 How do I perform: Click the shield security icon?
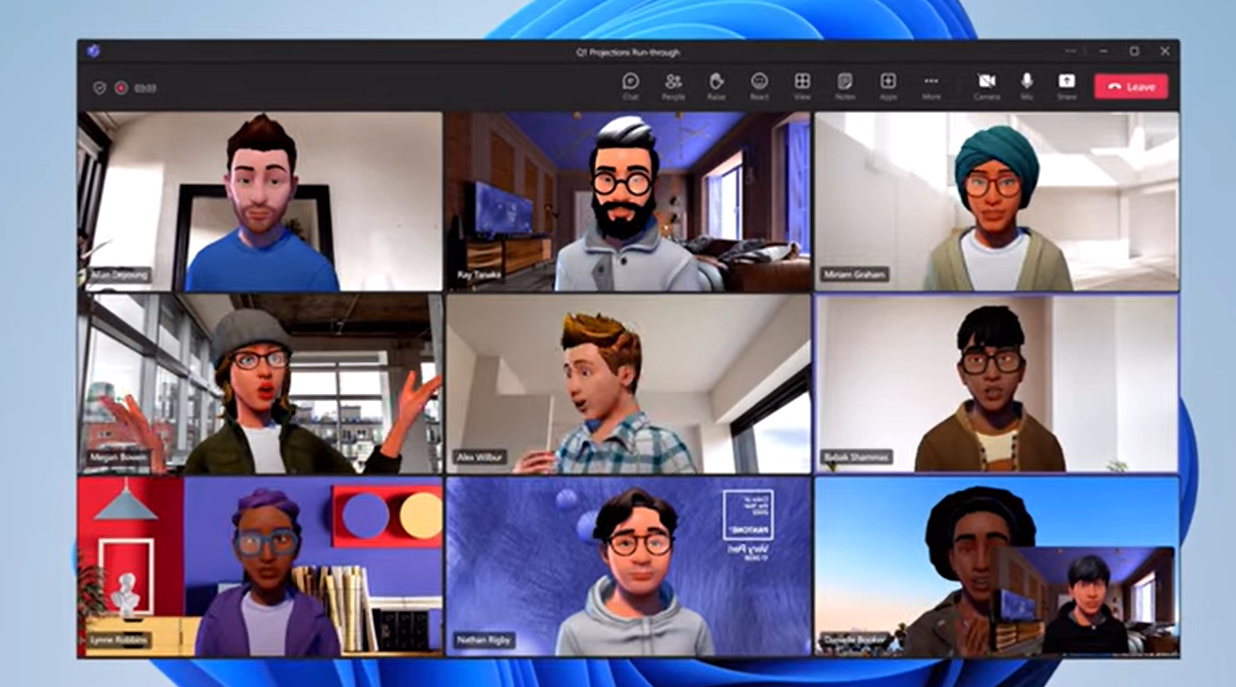coord(99,88)
